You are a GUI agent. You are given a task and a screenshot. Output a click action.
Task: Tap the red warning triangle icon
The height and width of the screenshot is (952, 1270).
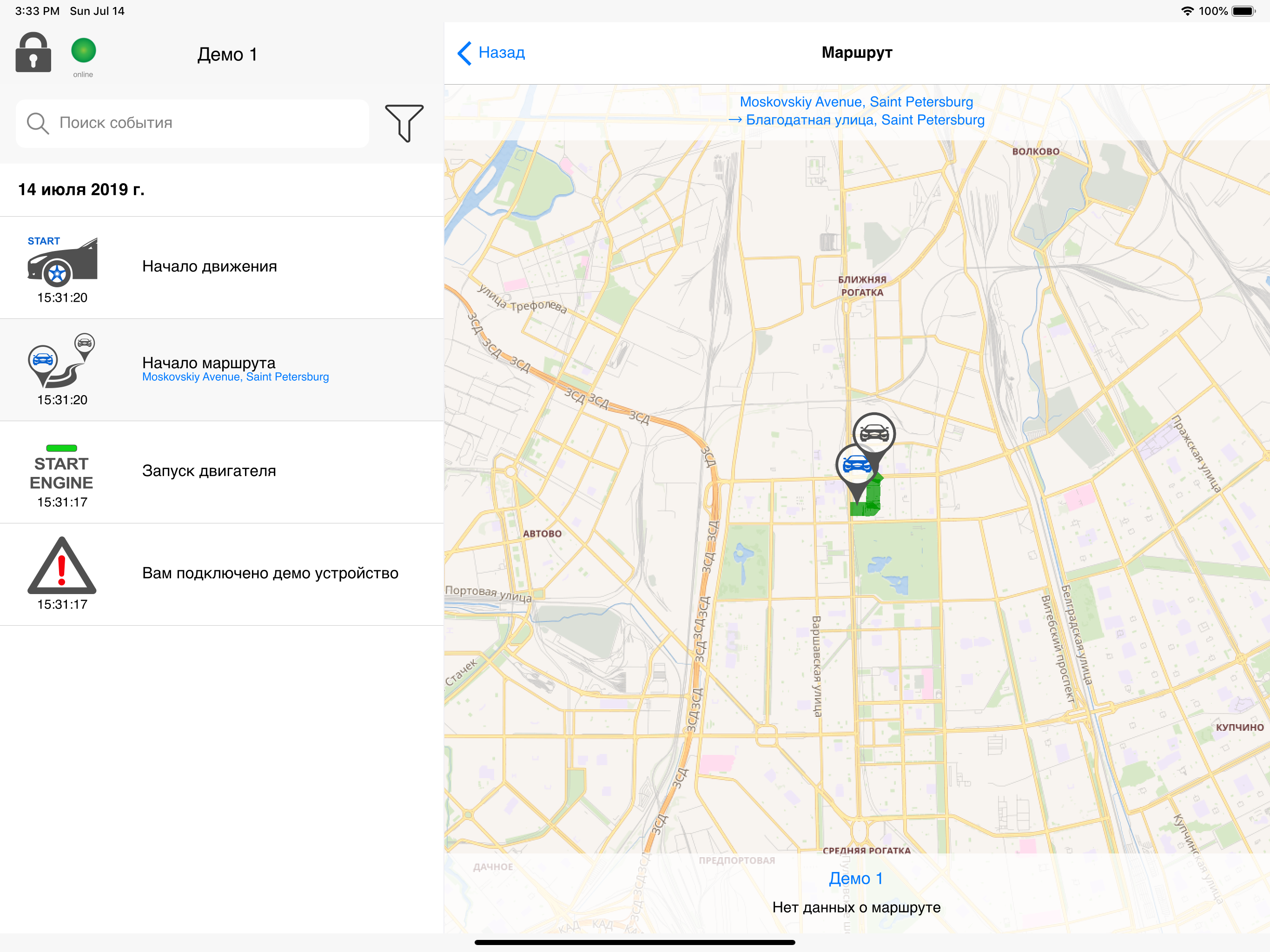[x=62, y=566]
